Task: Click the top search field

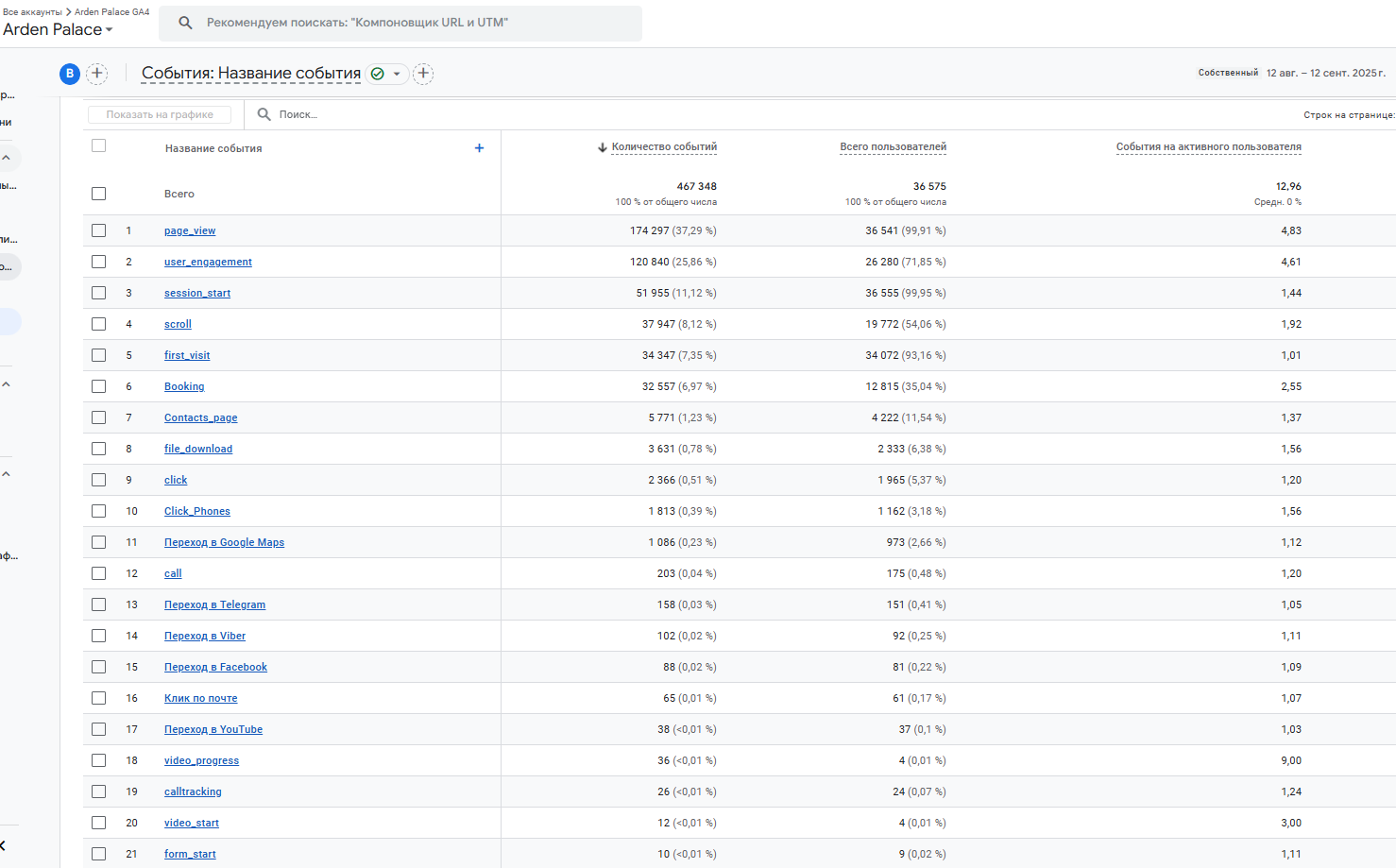Action: (400, 23)
